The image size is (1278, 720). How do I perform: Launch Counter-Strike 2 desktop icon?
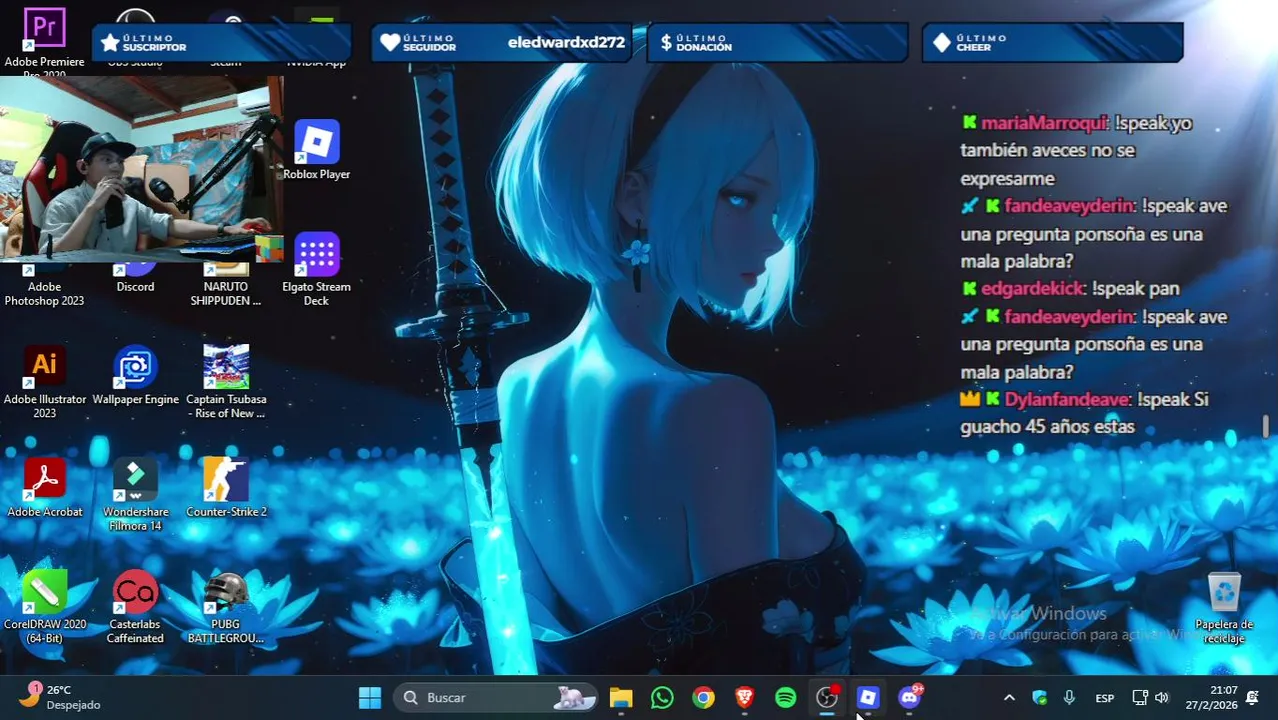[x=226, y=487]
